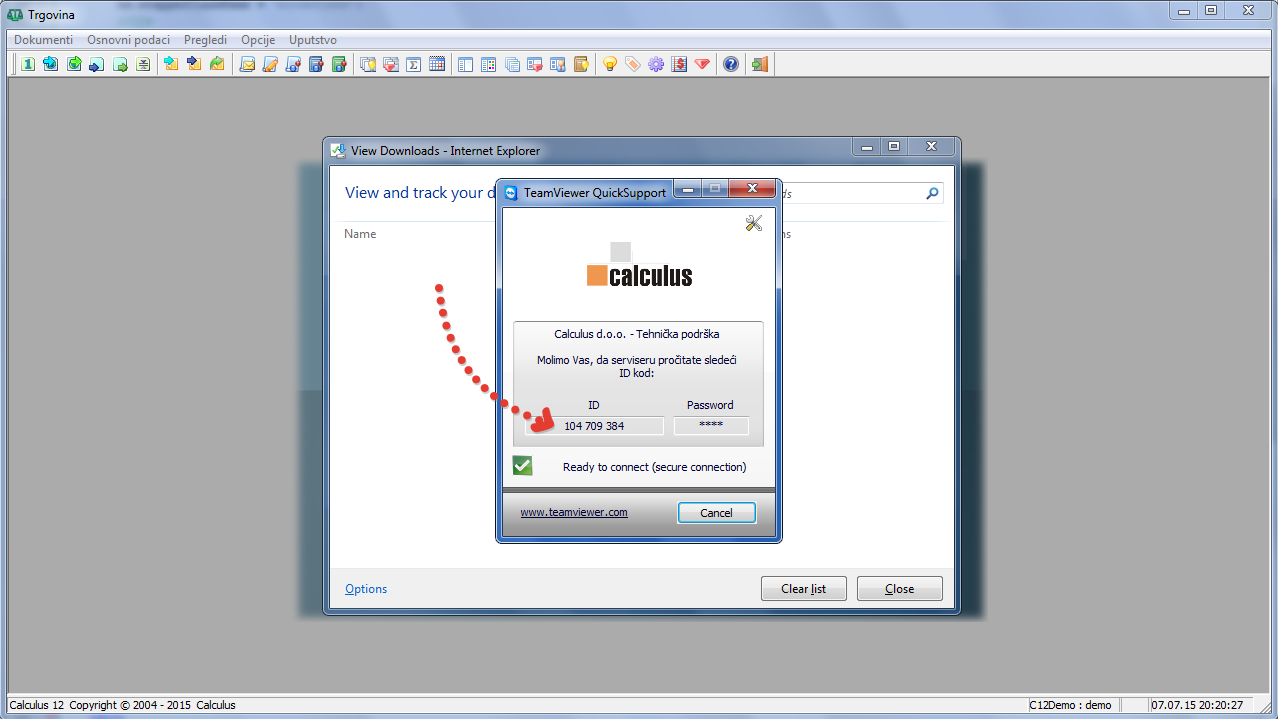Viewport: 1278px width, 719px height.
Task: Open the www.teamviewer.com link
Action: (574, 512)
